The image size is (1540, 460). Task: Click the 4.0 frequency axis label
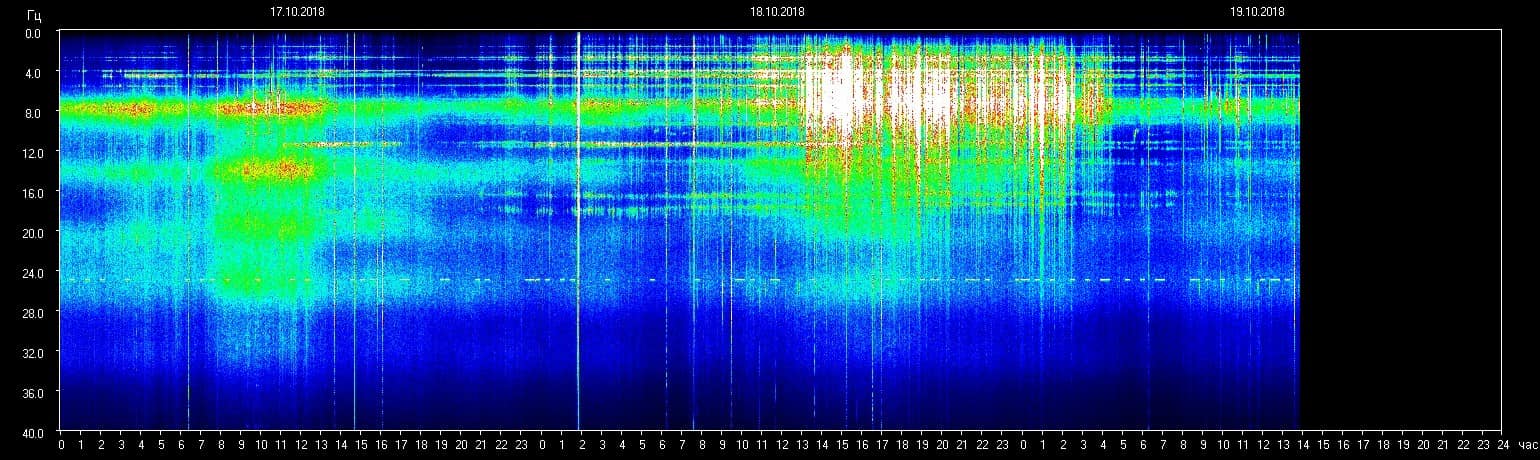click(x=34, y=73)
